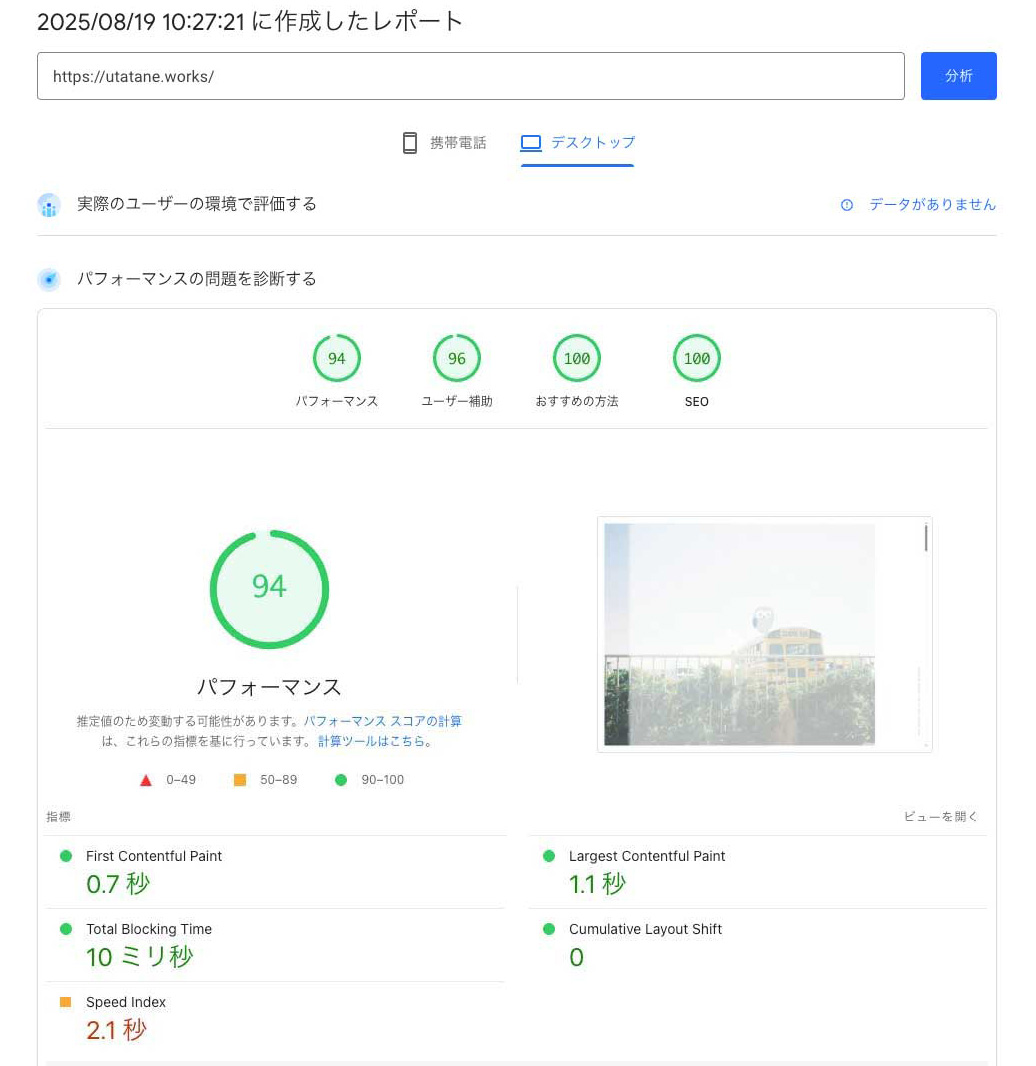Screen dimensions: 1036x1066
Task: Expand the Largest Contentful Paint metric
Action: point(647,856)
